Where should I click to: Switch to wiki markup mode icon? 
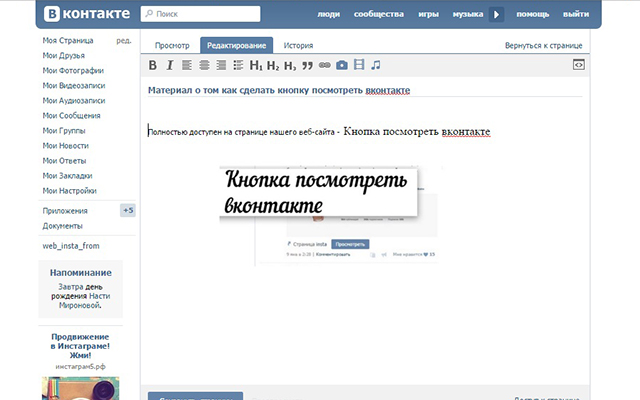click(x=579, y=64)
